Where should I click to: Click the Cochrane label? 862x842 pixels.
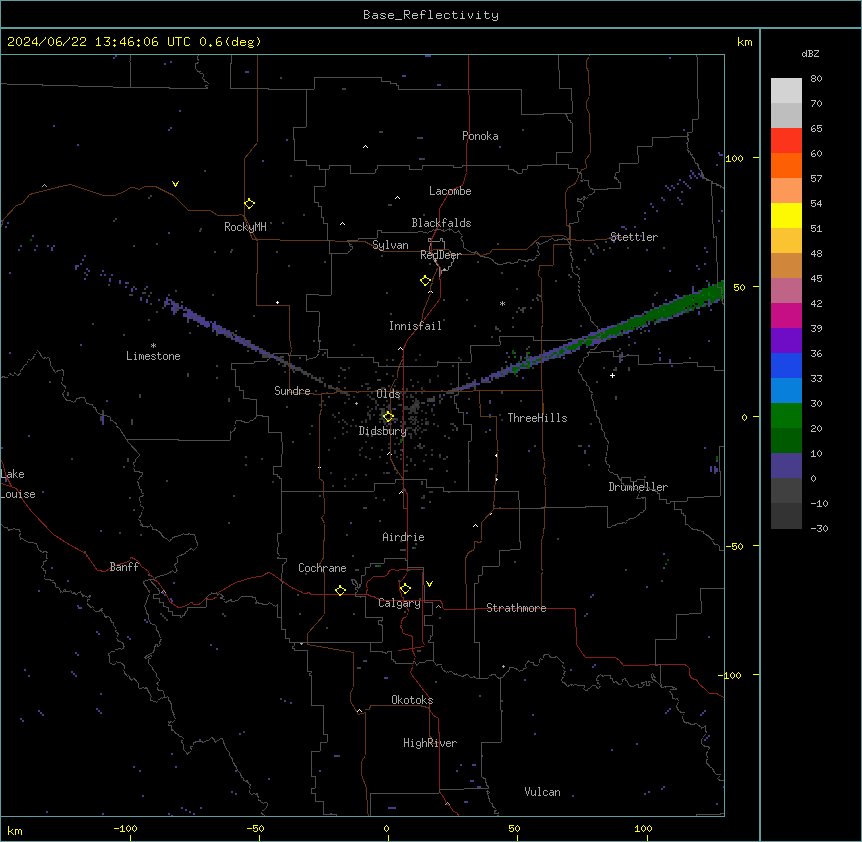322,568
